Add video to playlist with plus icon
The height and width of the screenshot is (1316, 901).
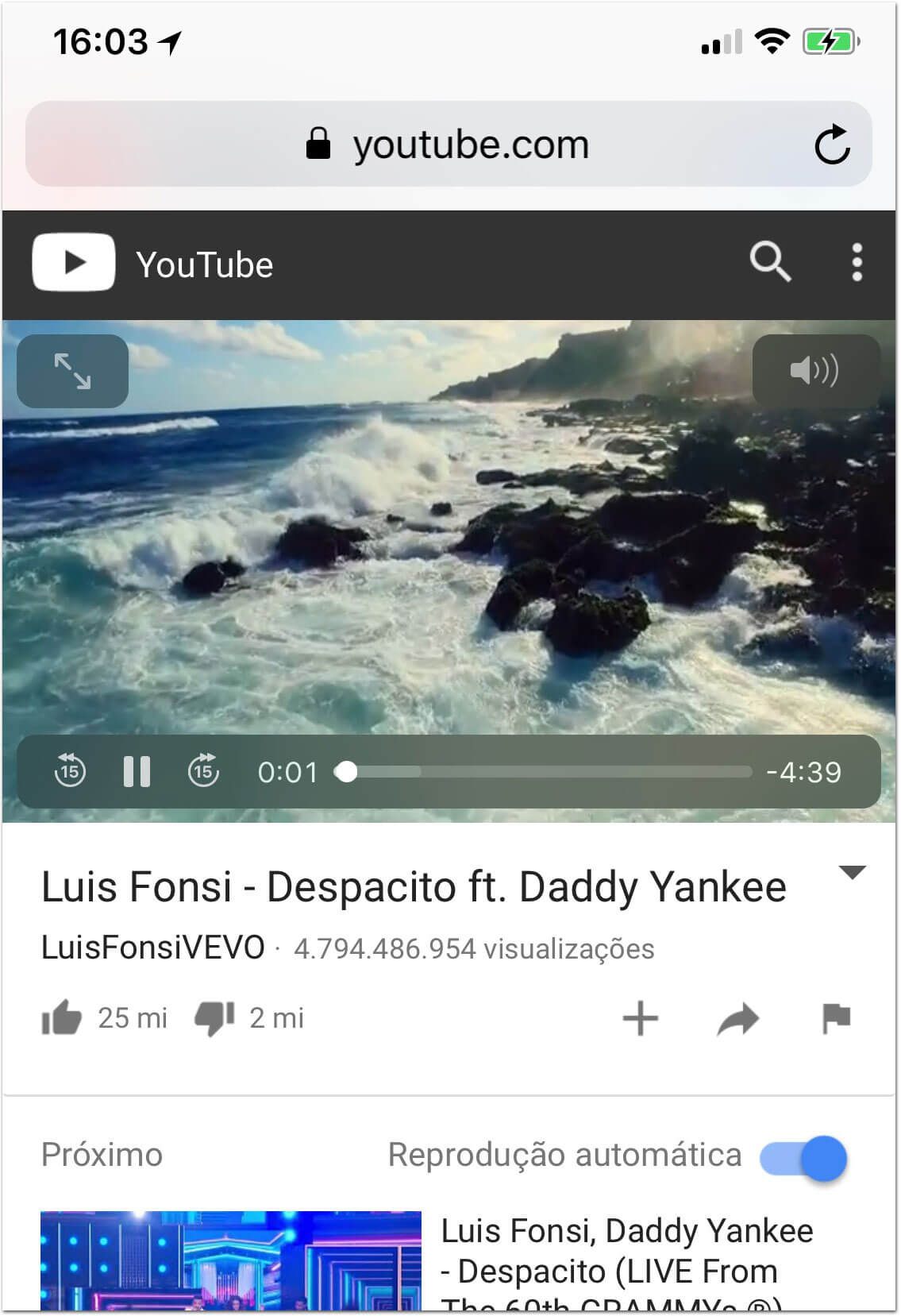pyautogui.click(x=640, y=1018)
